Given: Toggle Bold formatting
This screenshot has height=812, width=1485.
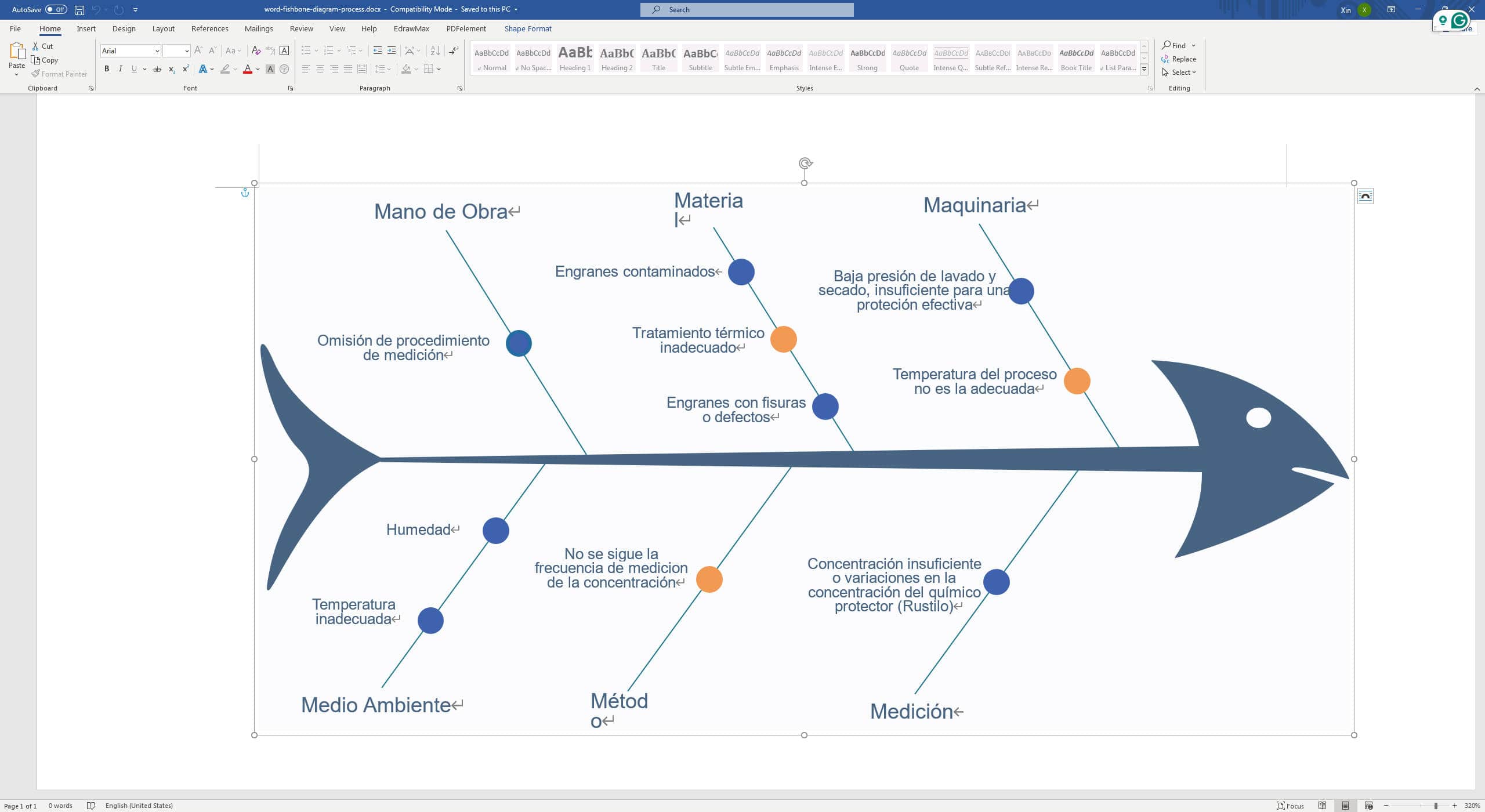Looking at the screenshot, I should click(x=107, y=69).
